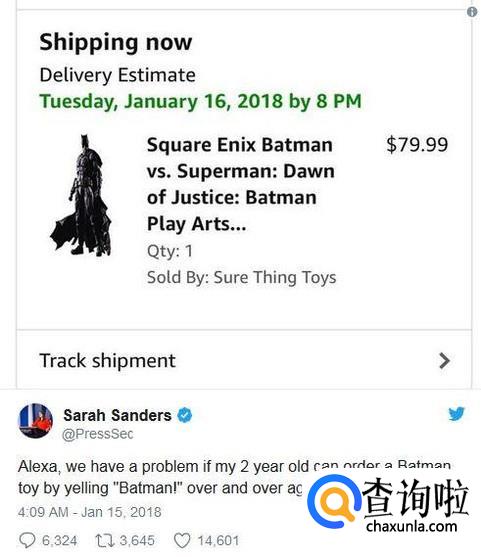Click the chaxunla magnifier logo icon
481x557 pixels.
pyautogui.click(x=334, y=501)
